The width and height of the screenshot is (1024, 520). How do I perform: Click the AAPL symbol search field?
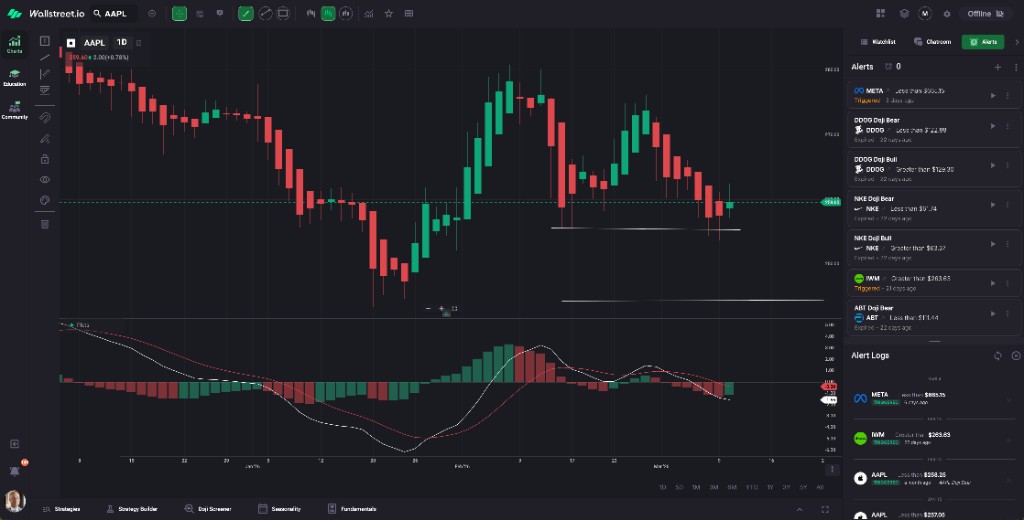point(114,13)
